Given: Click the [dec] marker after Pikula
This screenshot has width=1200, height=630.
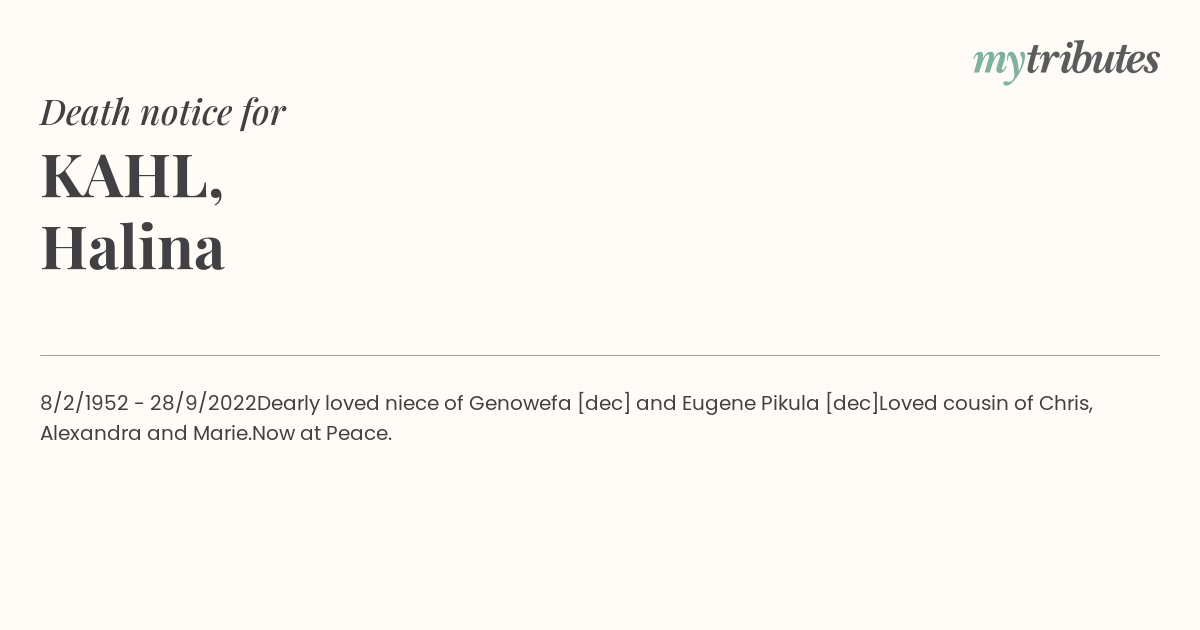Looking at the screenshot, I should click(x=852, y=404).
